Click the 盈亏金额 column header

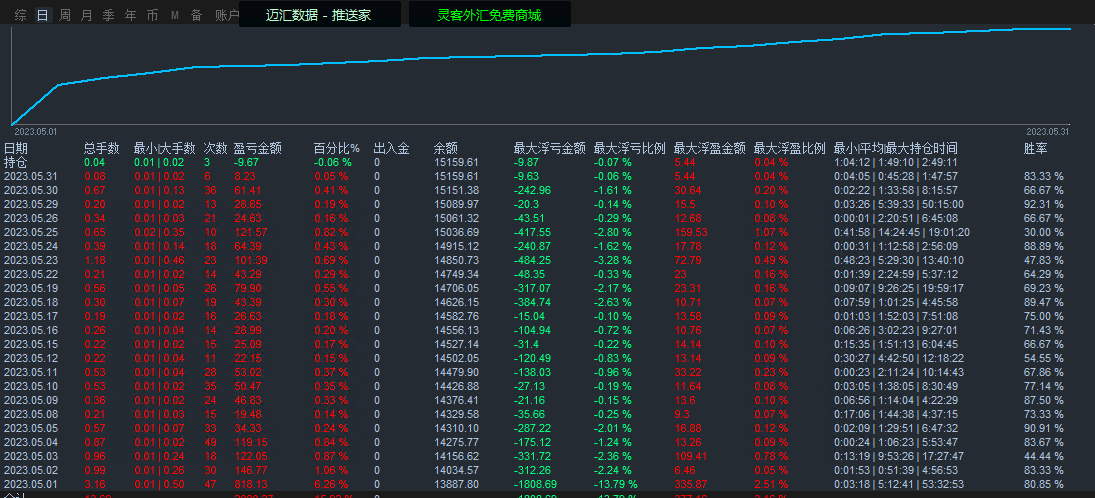(258, 148)
